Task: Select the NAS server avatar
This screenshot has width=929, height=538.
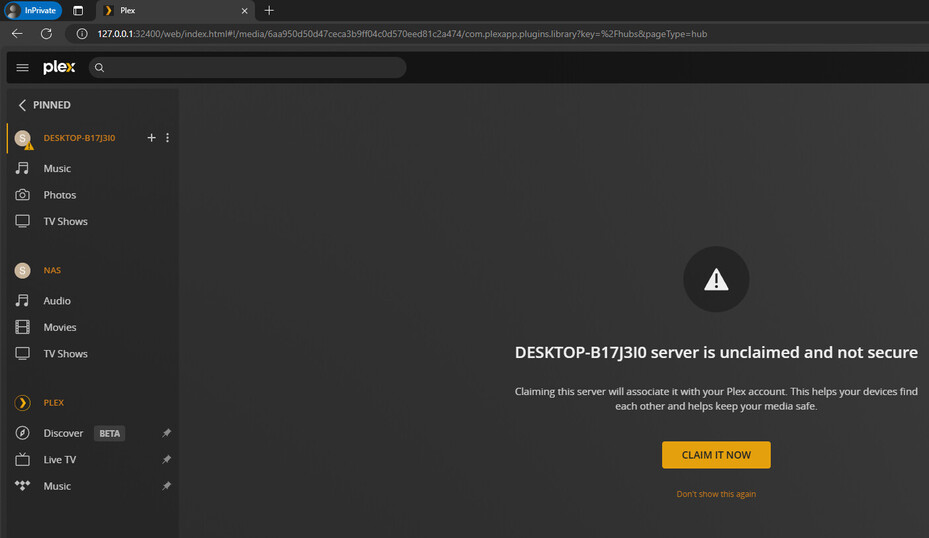Action: 23,270
